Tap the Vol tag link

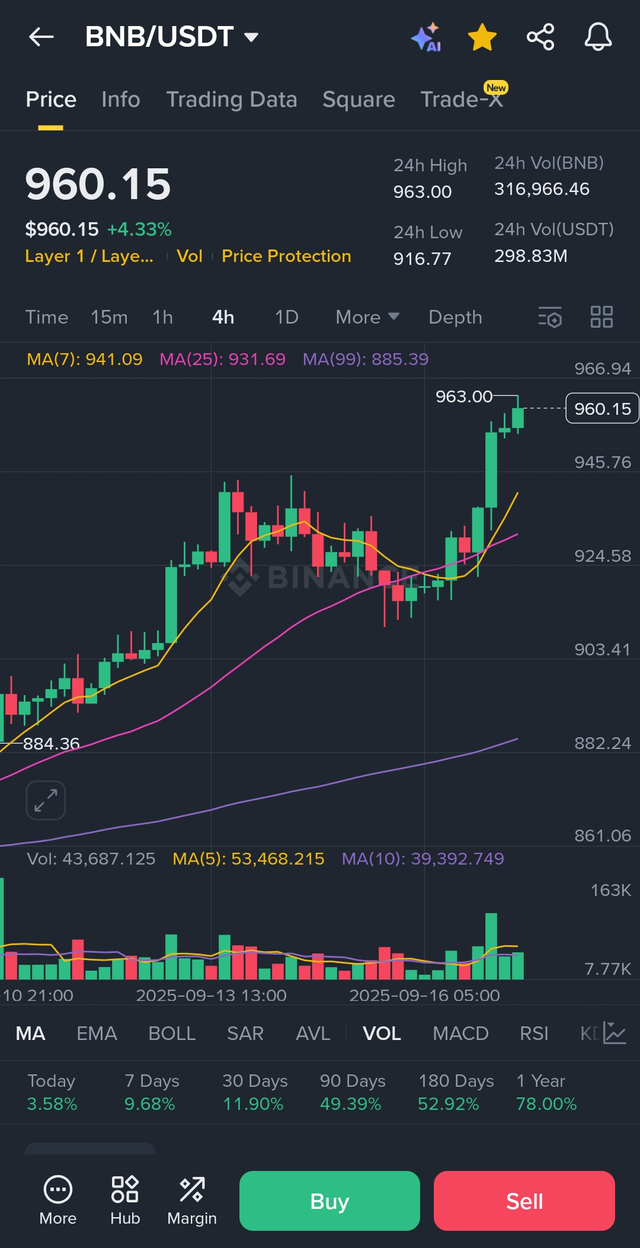coord(190,256)
